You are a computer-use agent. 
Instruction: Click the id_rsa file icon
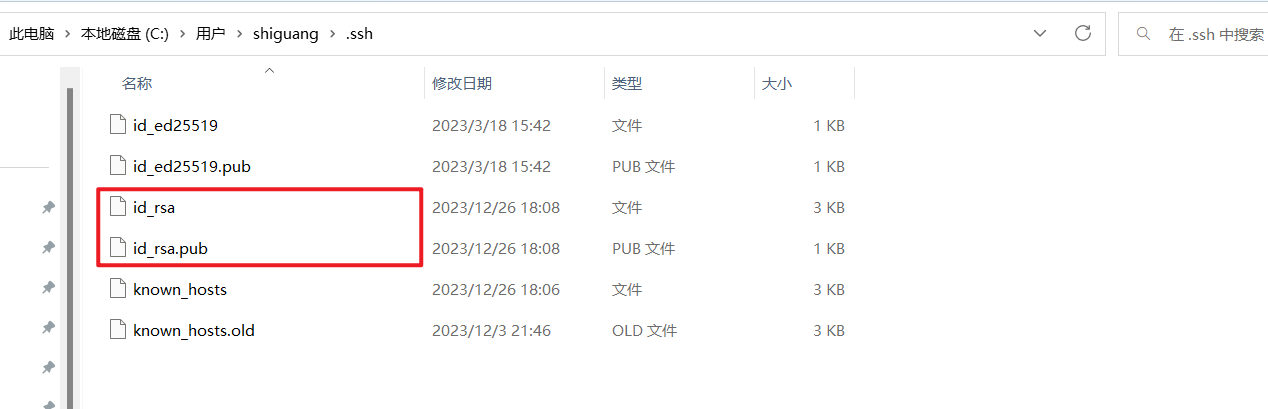119,207
